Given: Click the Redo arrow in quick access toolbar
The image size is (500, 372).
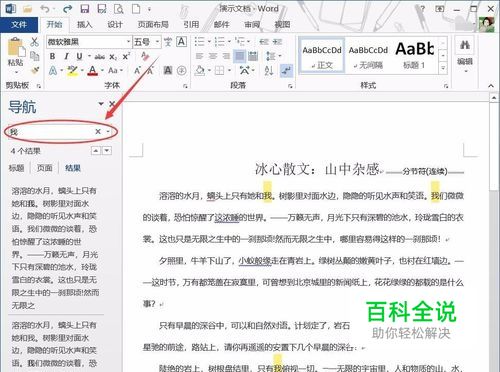Looking at the screenshot, I should click(x=67, y=9).
